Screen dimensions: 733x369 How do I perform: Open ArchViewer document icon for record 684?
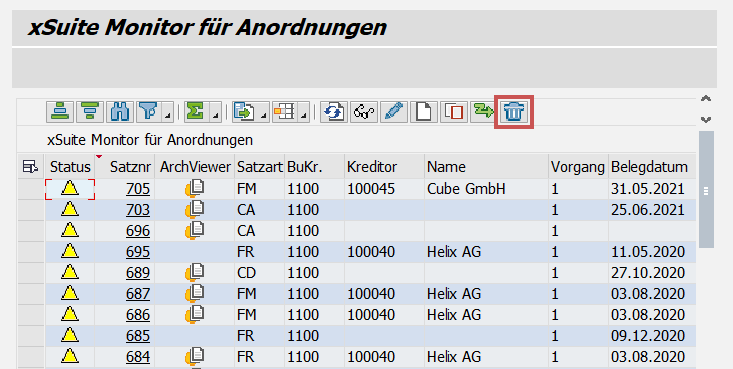(194, 356)
